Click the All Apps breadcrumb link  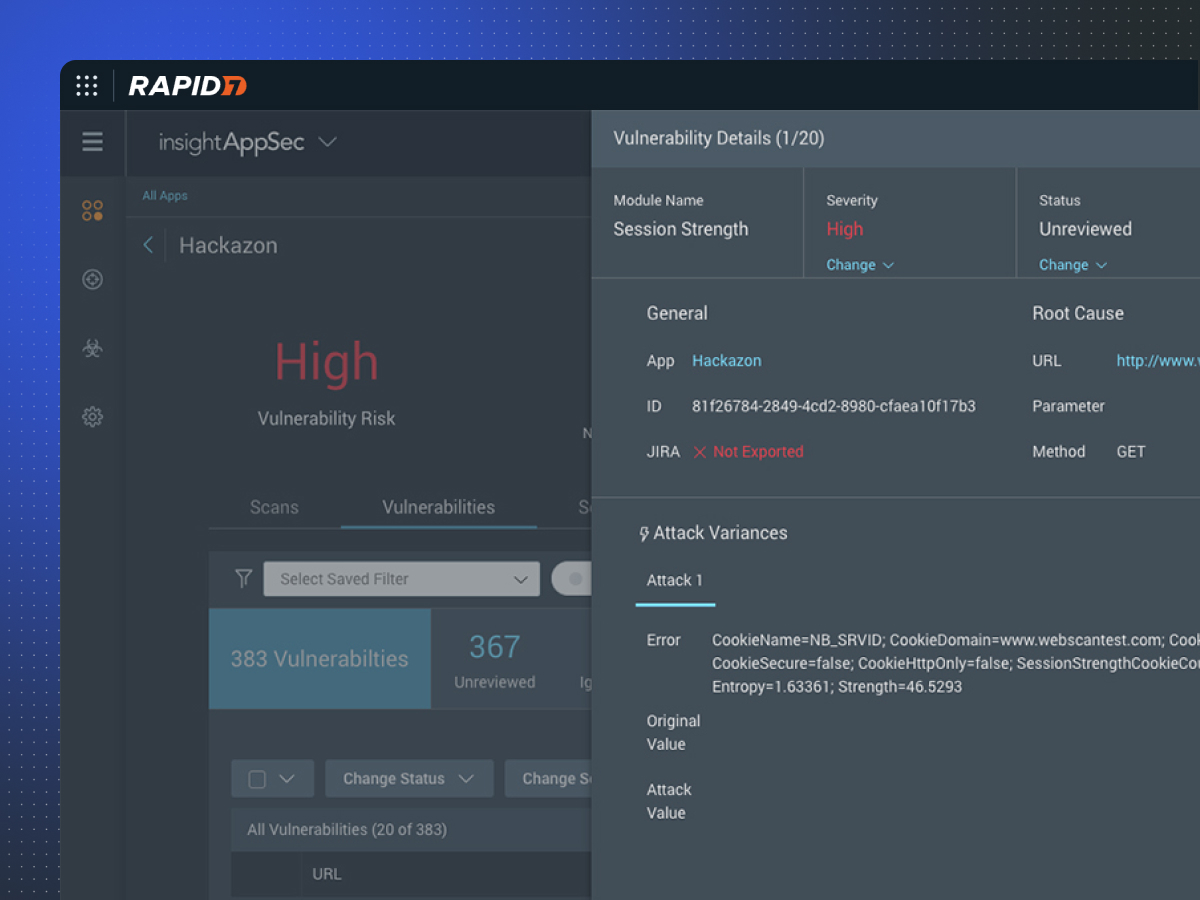coord(164,196)
